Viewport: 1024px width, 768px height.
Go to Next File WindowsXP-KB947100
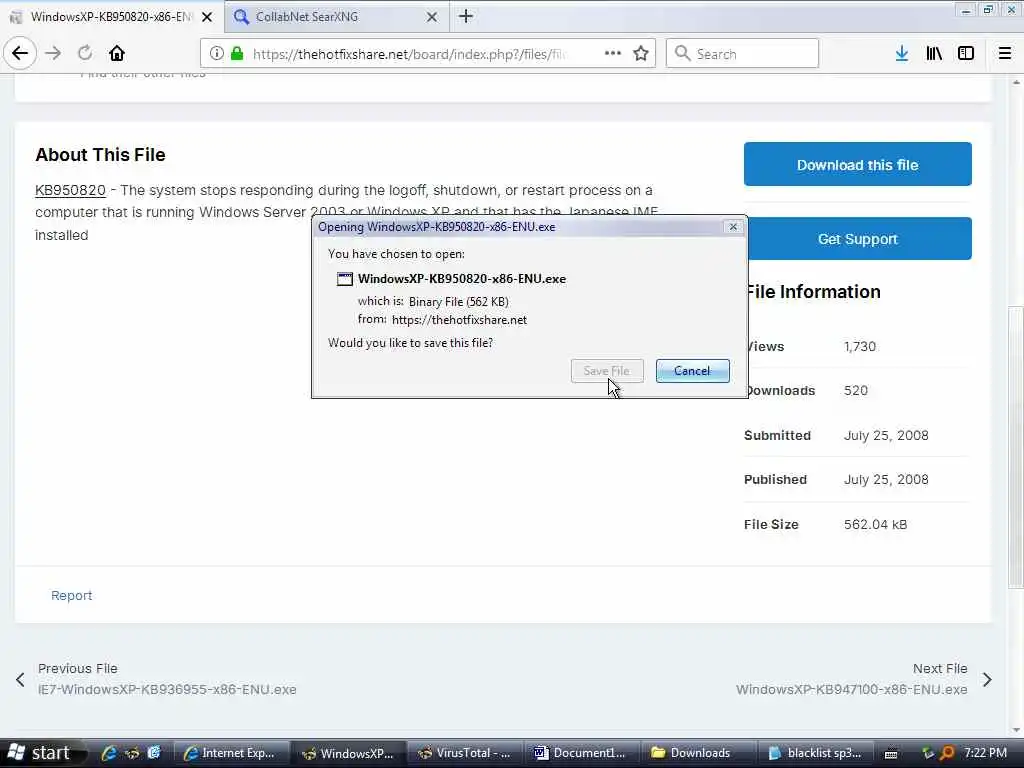pos(852,679)
